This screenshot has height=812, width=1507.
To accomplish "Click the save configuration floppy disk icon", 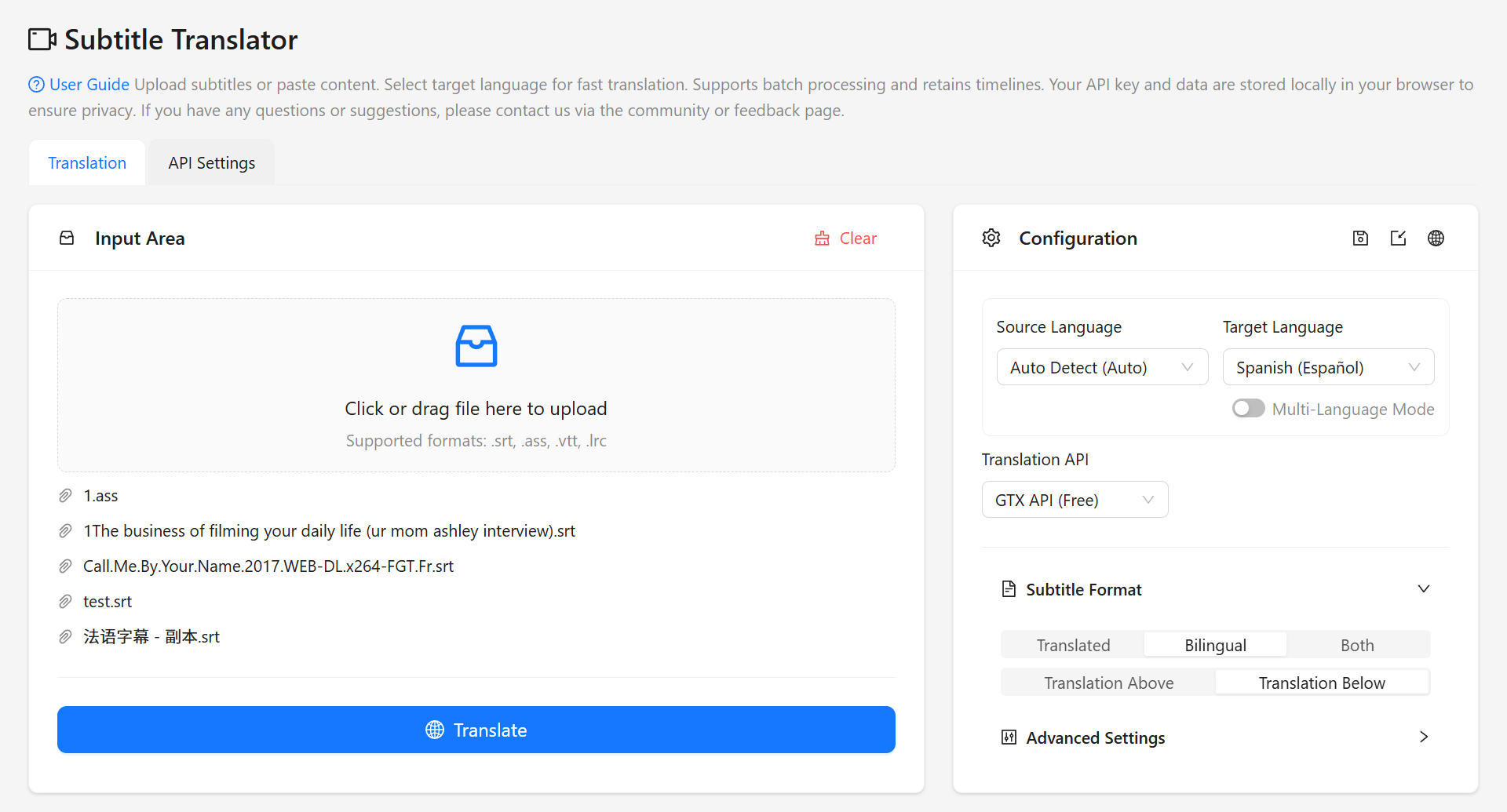I will click(1360, 238).
